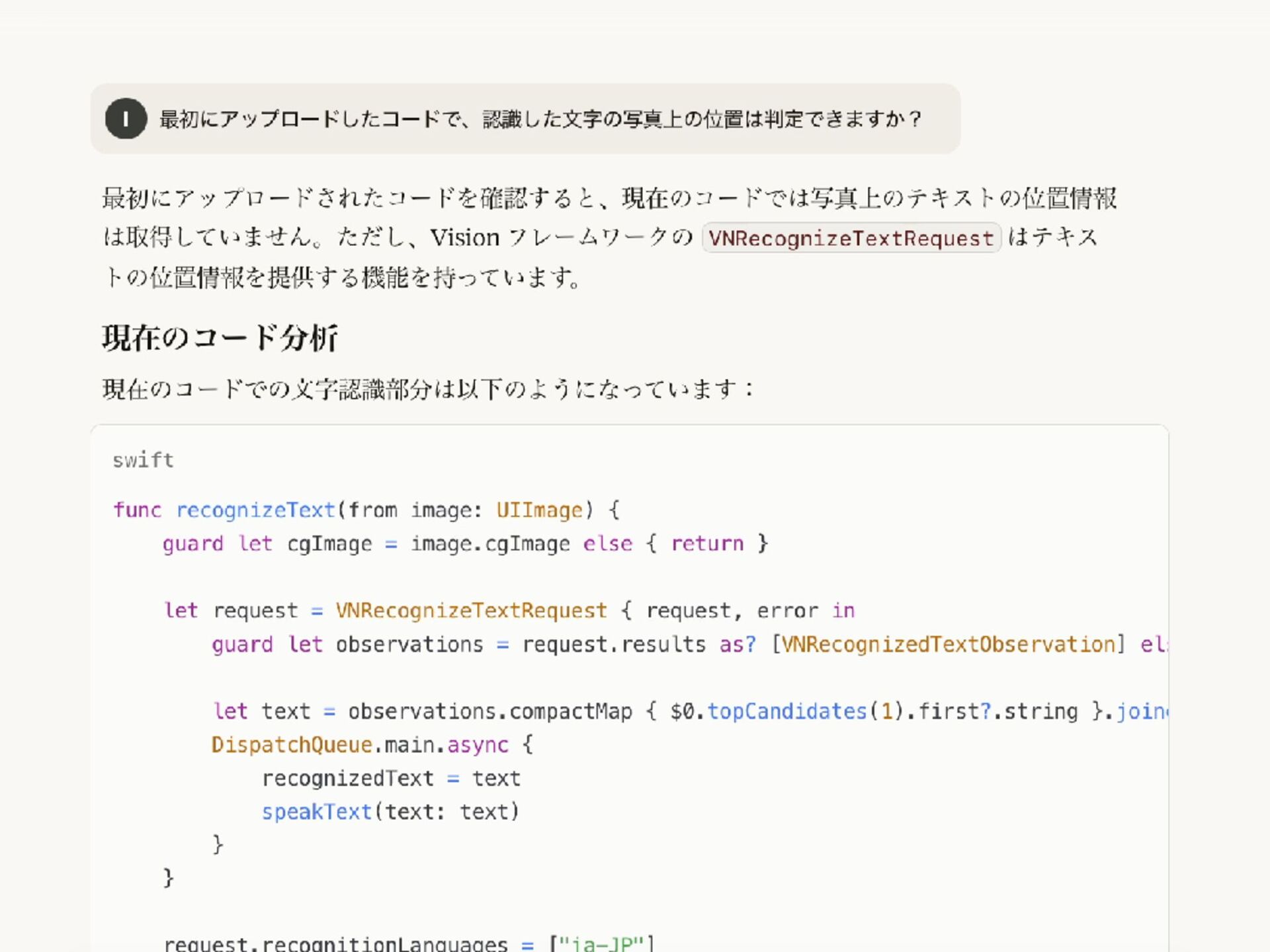Click the heading 現在のコード分析
This screenshot has width=1270, height=952.
pos(220,338)
